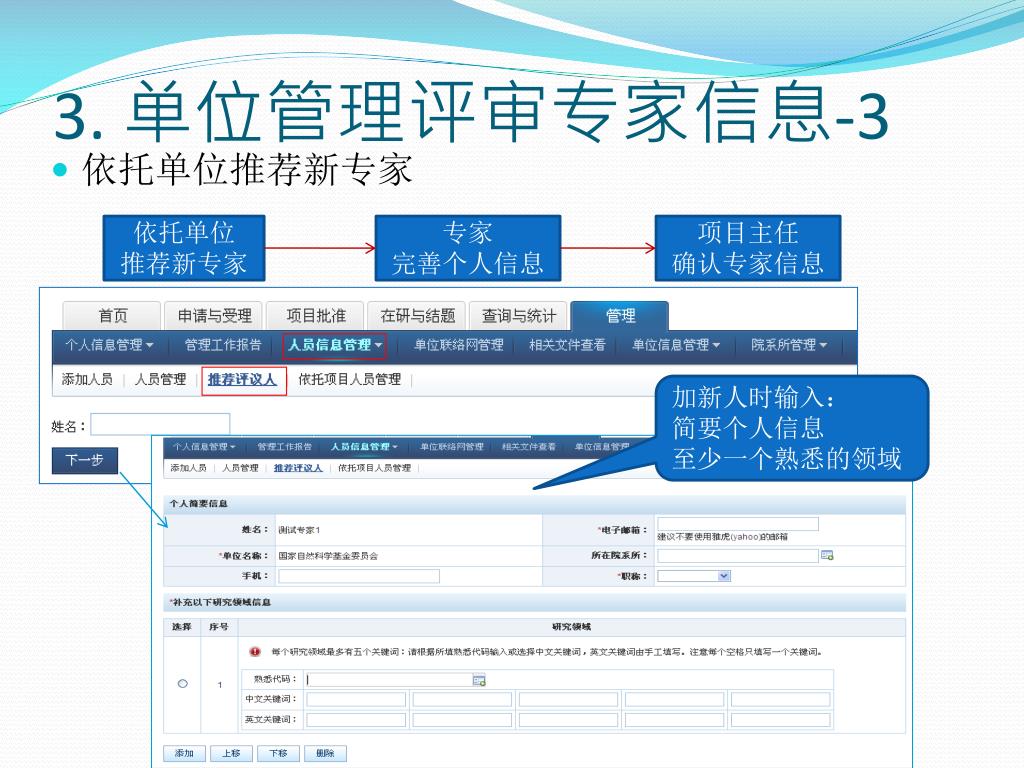Click the 电子邮箱 input field
1024x768 pixels.
coord(737,524)
